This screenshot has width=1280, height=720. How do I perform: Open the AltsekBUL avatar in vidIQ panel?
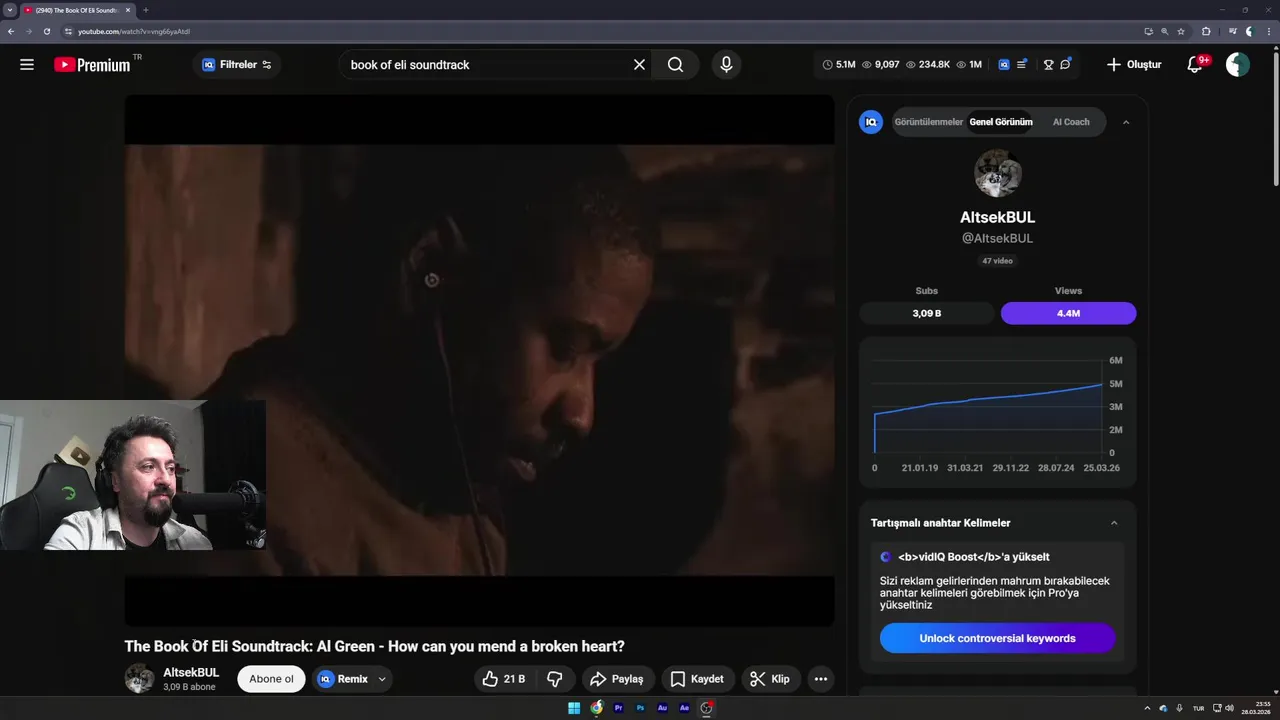[998, 174]
